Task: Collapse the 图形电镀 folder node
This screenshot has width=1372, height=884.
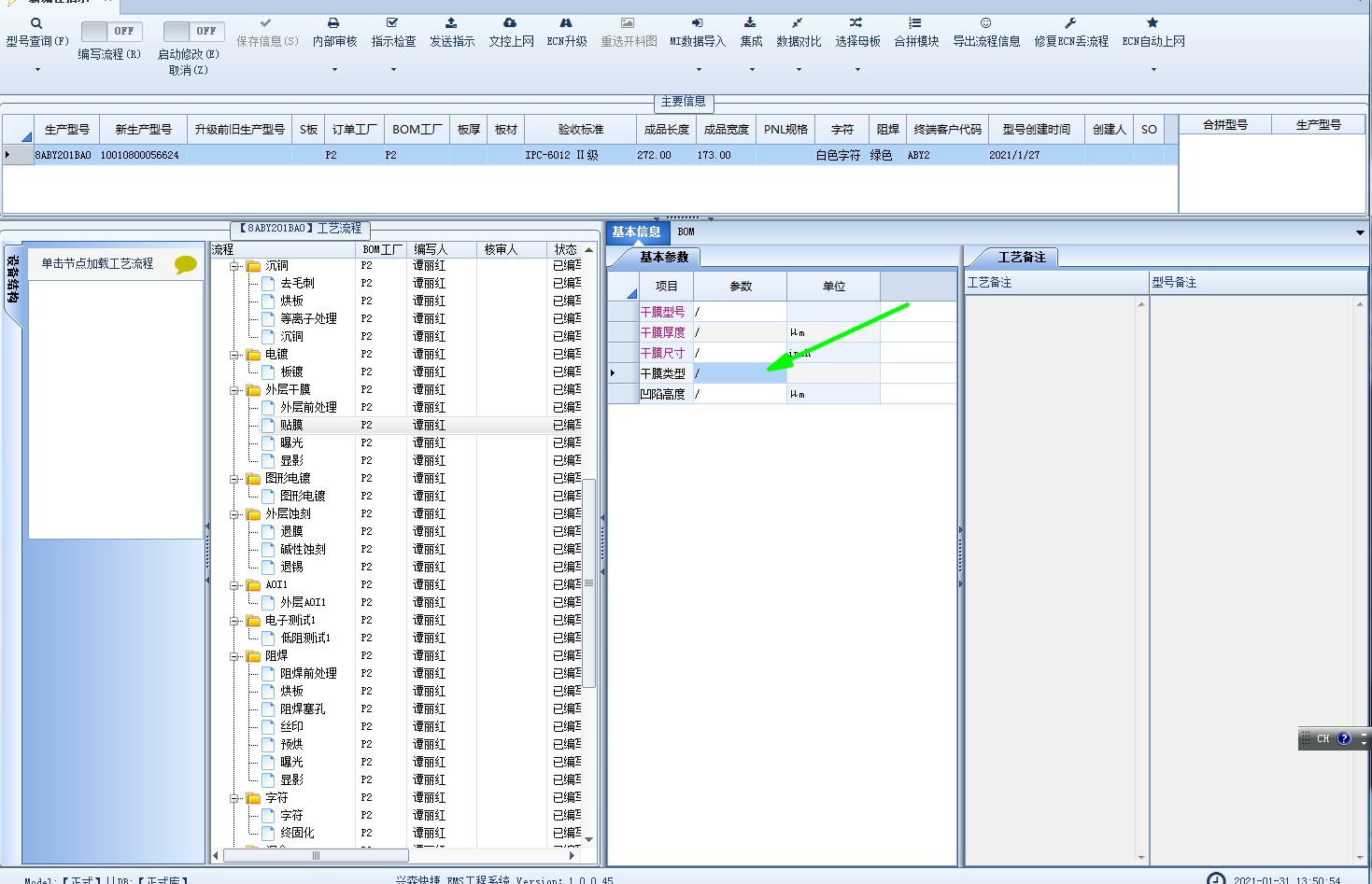Action: 235,479
